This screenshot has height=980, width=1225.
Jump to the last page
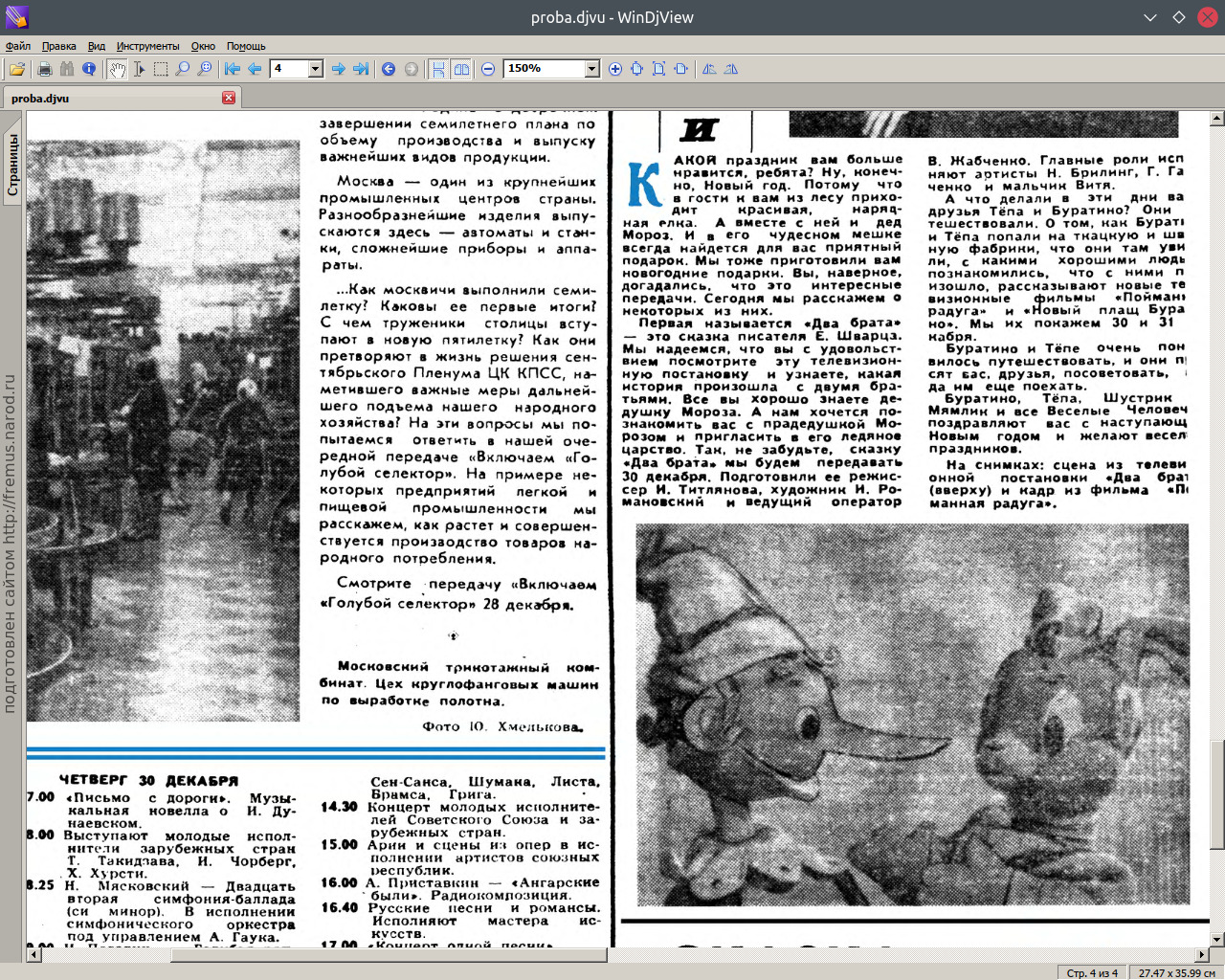361,69
